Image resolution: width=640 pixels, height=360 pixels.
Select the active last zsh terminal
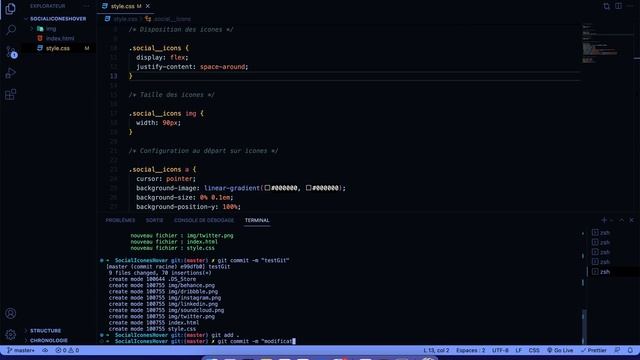click(x=601, y=272)
